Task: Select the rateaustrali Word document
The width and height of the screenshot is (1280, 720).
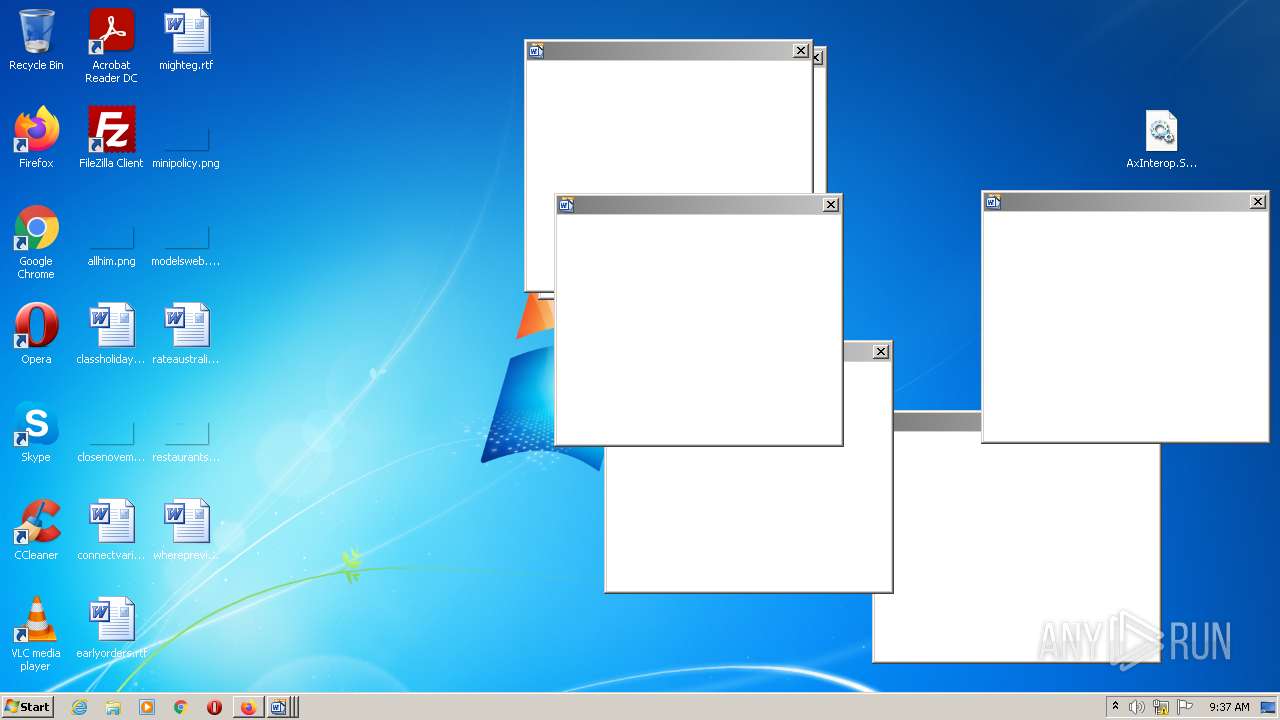Action: point(186,334)
